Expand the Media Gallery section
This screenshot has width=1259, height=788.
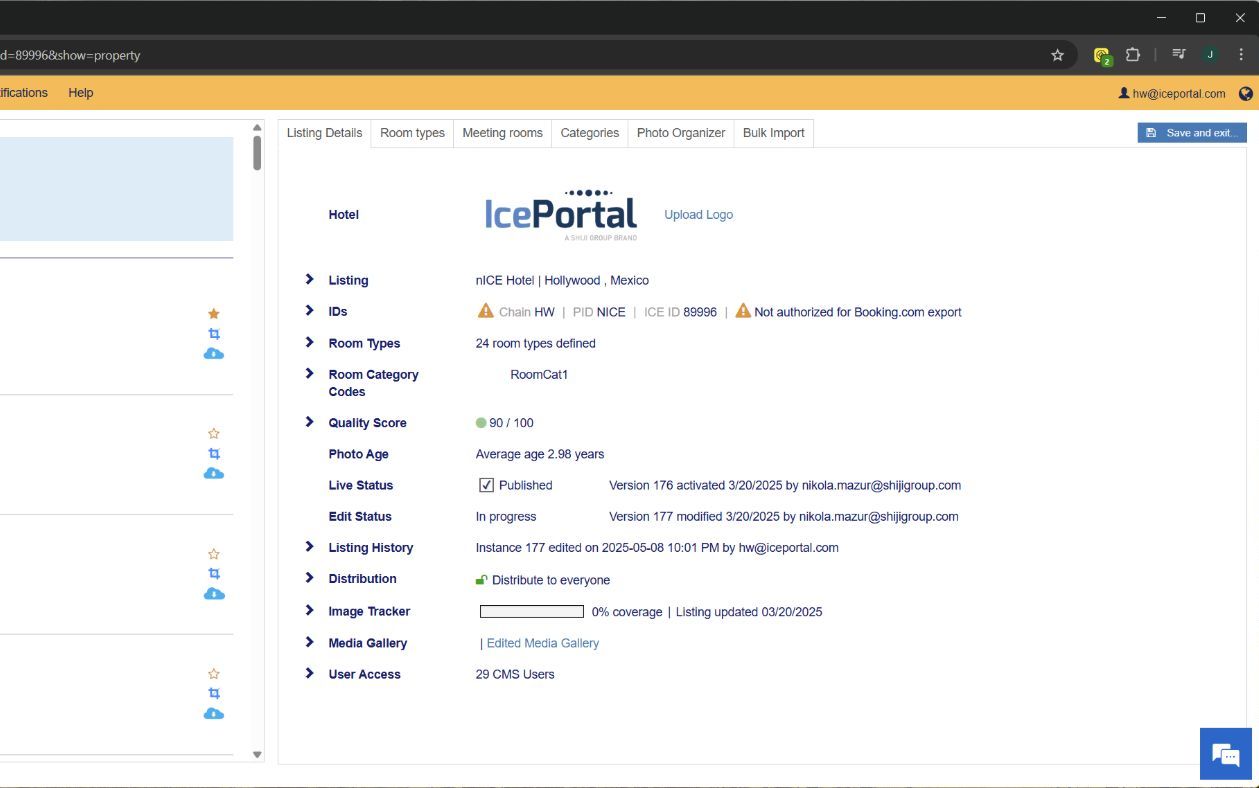click(309, 642)
